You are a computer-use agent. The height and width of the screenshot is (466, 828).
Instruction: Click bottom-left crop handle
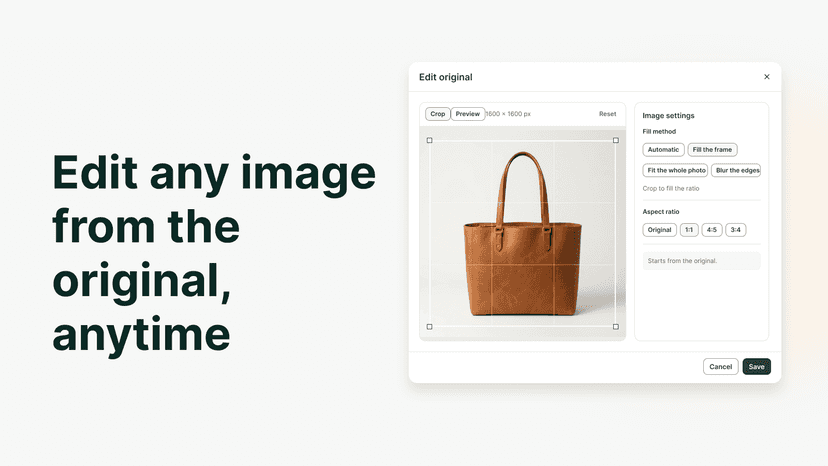(x=429, y=327)
